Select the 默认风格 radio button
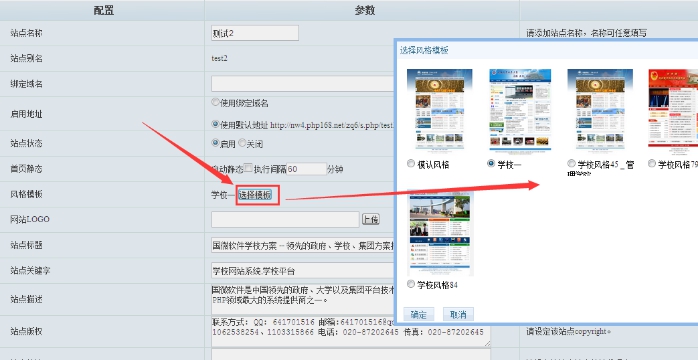Image resolution: width=698 pixels, height=360 pixels. click(411, 164)
